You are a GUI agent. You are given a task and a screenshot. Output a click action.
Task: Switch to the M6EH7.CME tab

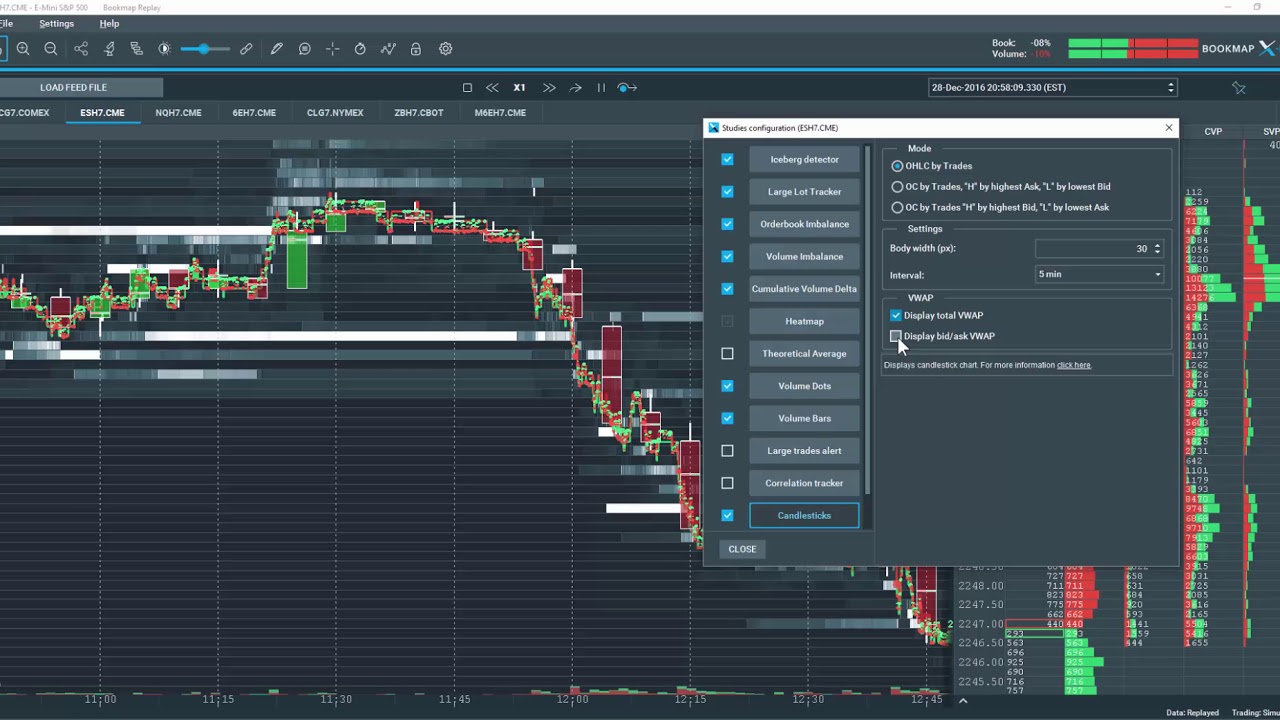tap(500, 113)
